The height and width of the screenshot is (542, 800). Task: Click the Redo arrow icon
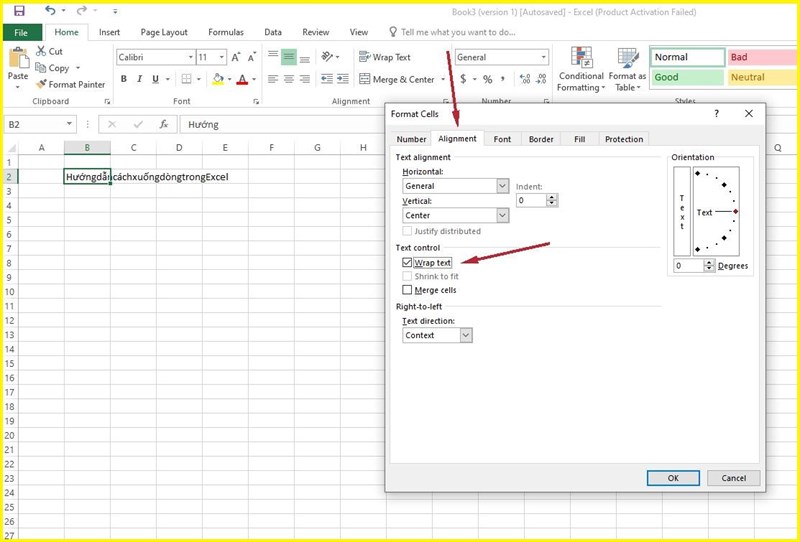click(x=81, y=10)
